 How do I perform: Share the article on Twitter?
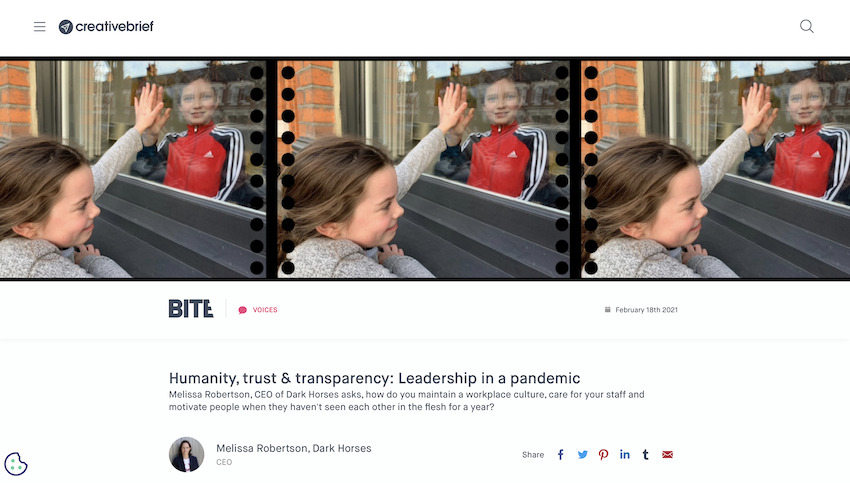click(x=582, y=455)
